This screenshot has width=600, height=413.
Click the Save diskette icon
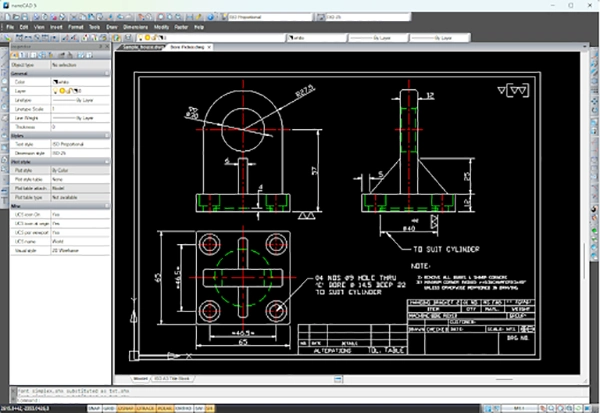pyautogui.click(x=24, y=17)
